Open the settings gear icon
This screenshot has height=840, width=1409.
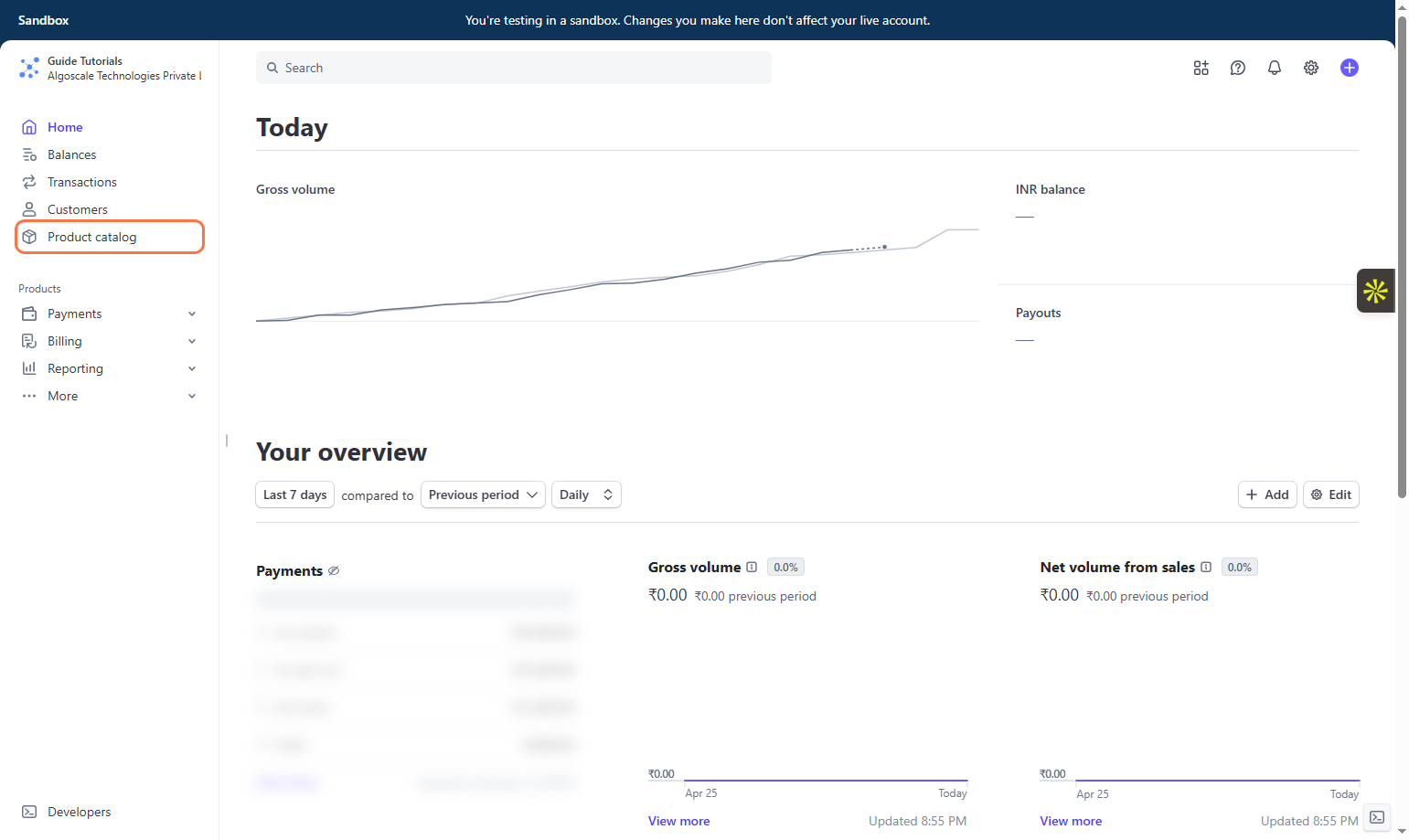coord(1310,68)
